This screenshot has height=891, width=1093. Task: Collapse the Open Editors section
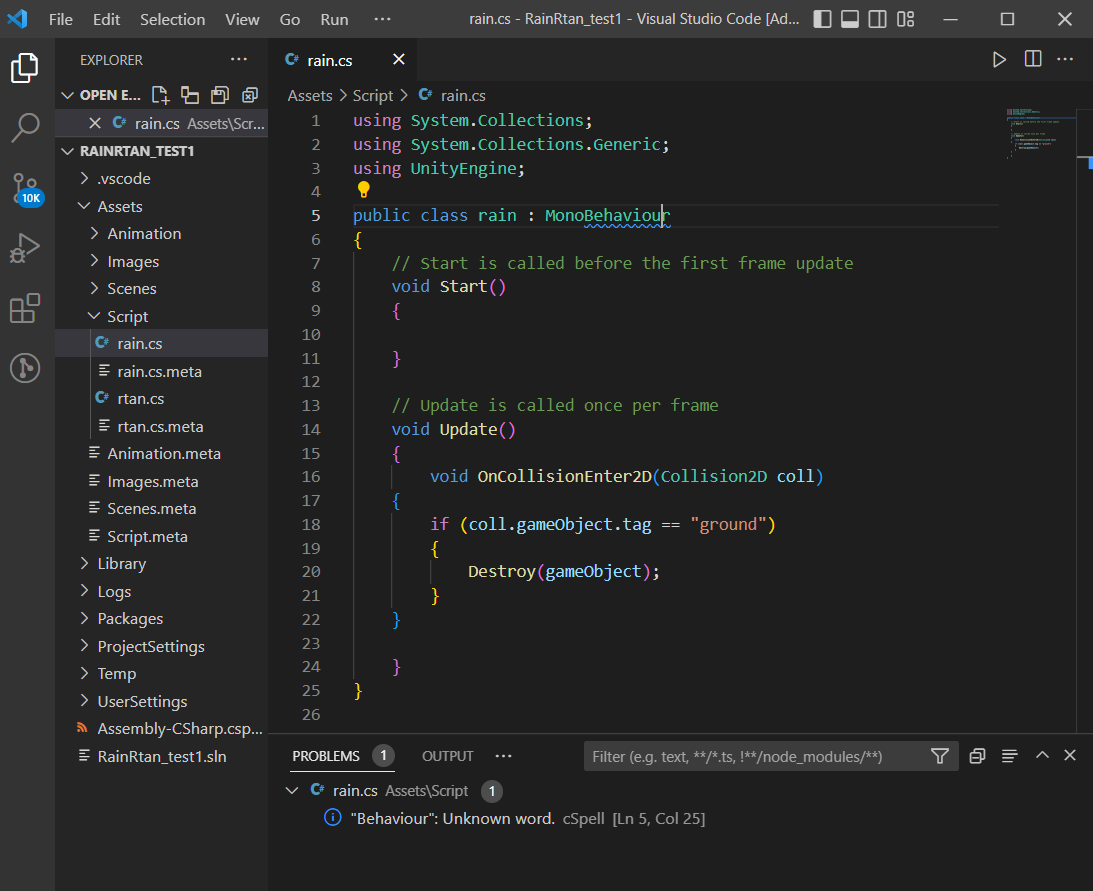coord(68,96)
